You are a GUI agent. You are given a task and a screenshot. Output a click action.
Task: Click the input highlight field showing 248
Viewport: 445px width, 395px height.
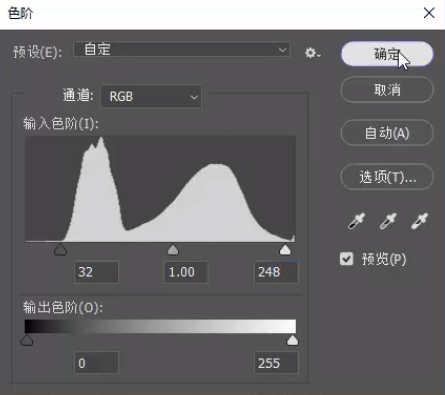click(276, 272)
